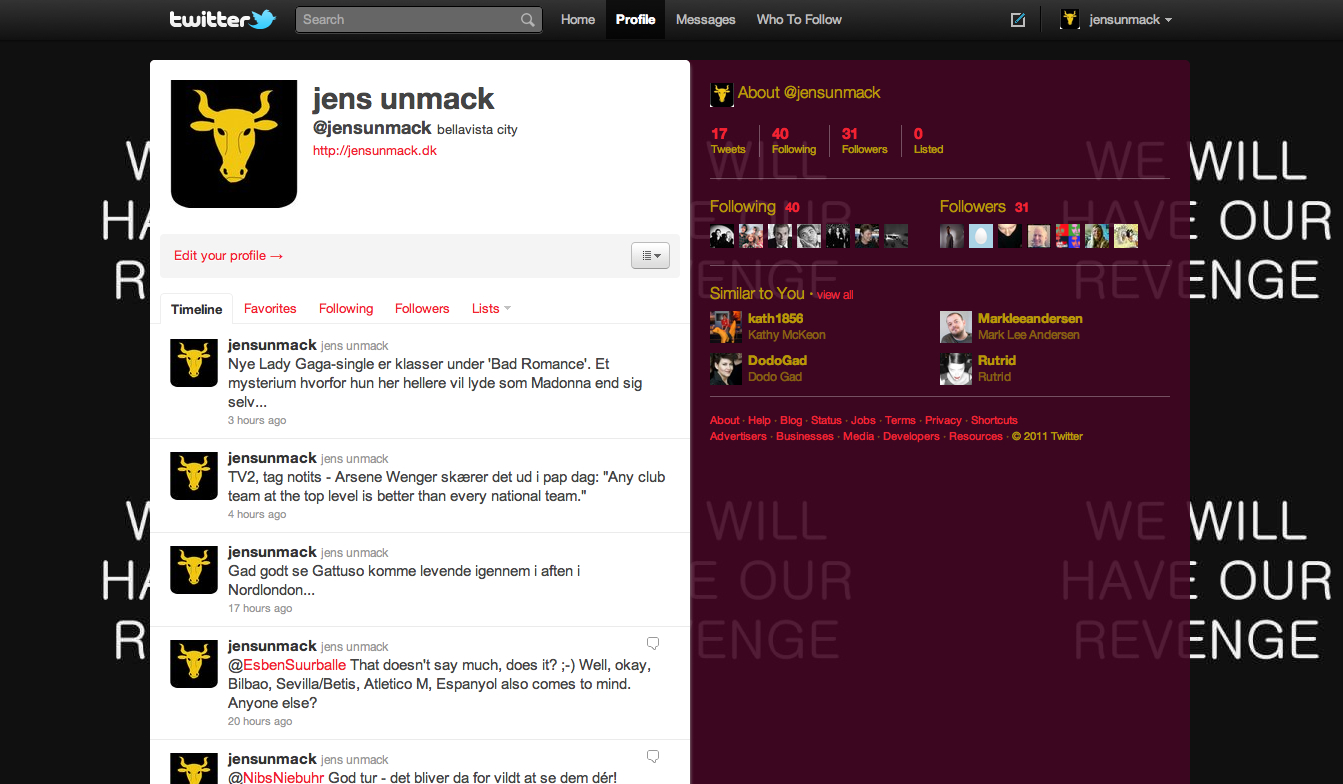Screen dimensions: 1343x784
Task: Click the egg avatar in Followers row
Action: click(x=981, y=236)
